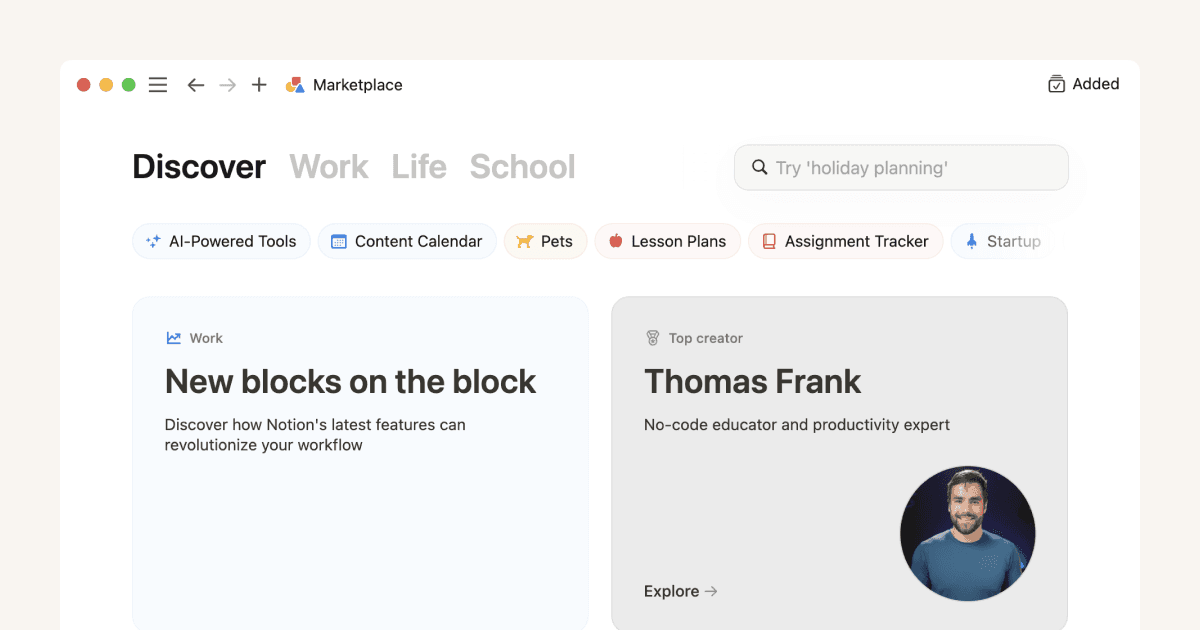Screen dimensions: 1200x630
Task: Click the holiday planning search field
Action: click(900, 167)
